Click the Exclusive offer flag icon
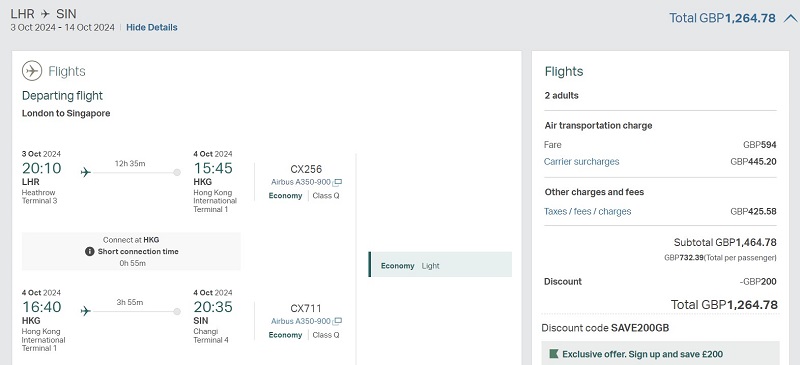 [x=554, y=354]
